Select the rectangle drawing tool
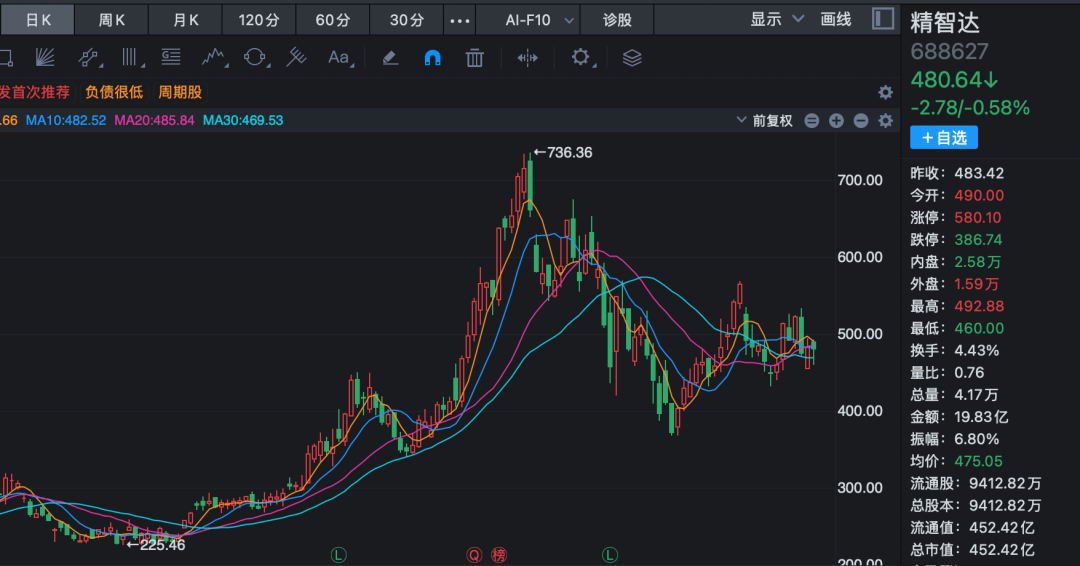1080x566 pixels. pyautogui.click(x=6, y=58)
